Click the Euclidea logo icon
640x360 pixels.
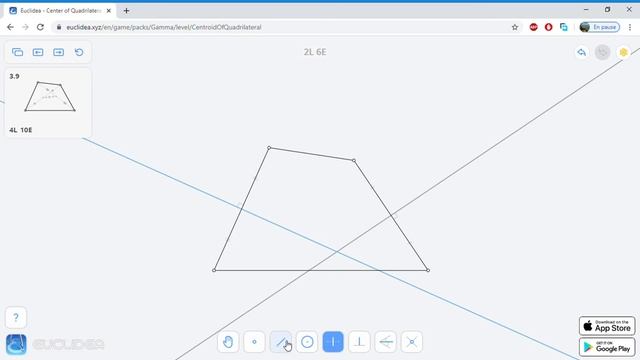click(16, 344)
